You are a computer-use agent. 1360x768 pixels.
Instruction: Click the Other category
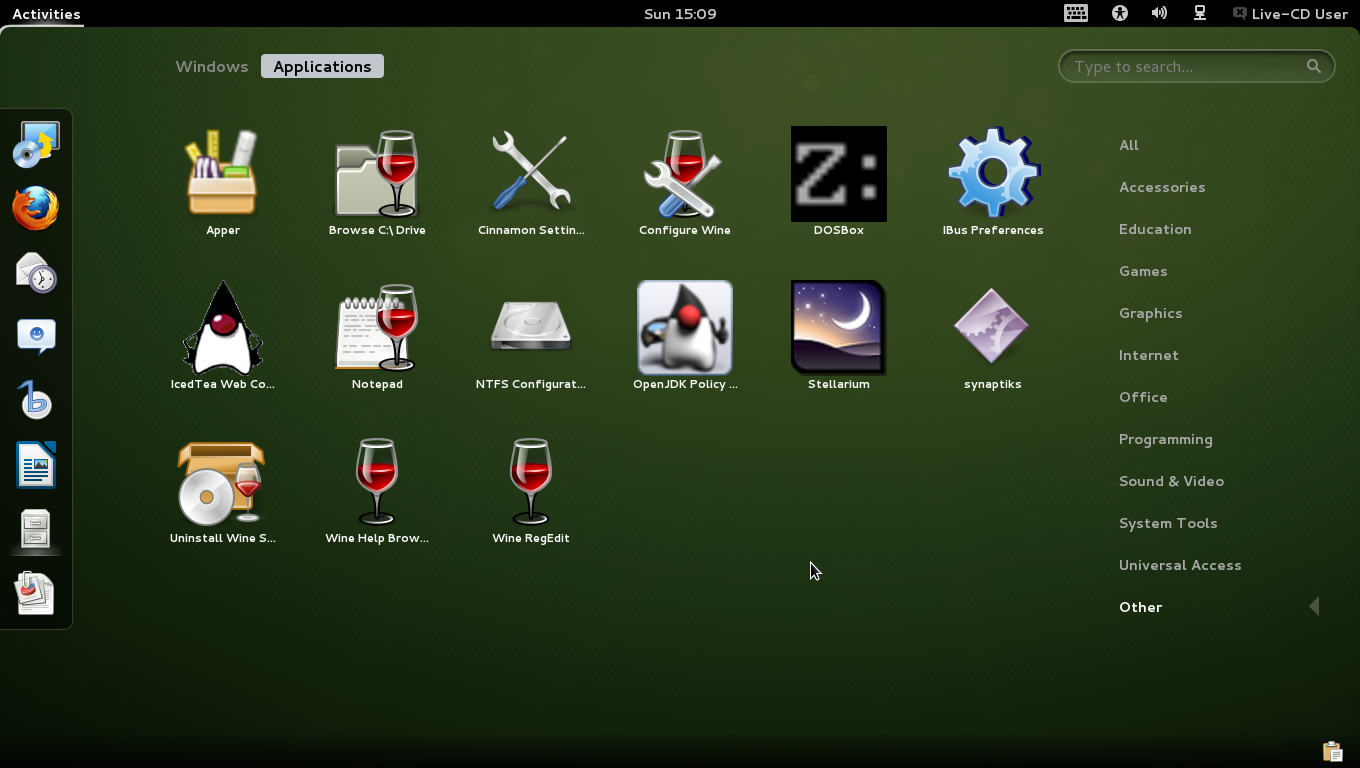1140,607
